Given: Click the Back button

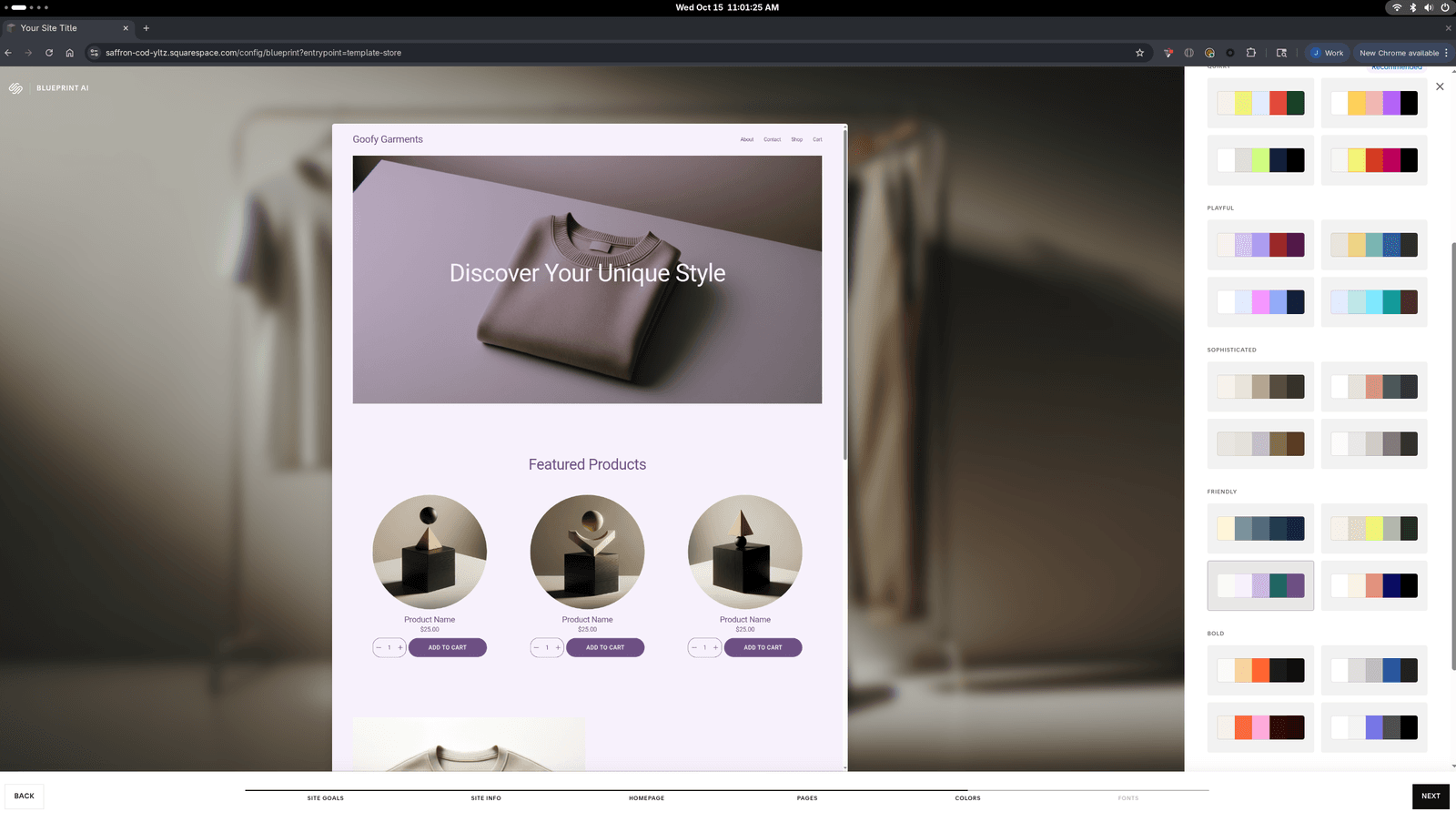Looking at the screenshot, I should [25, 796].
